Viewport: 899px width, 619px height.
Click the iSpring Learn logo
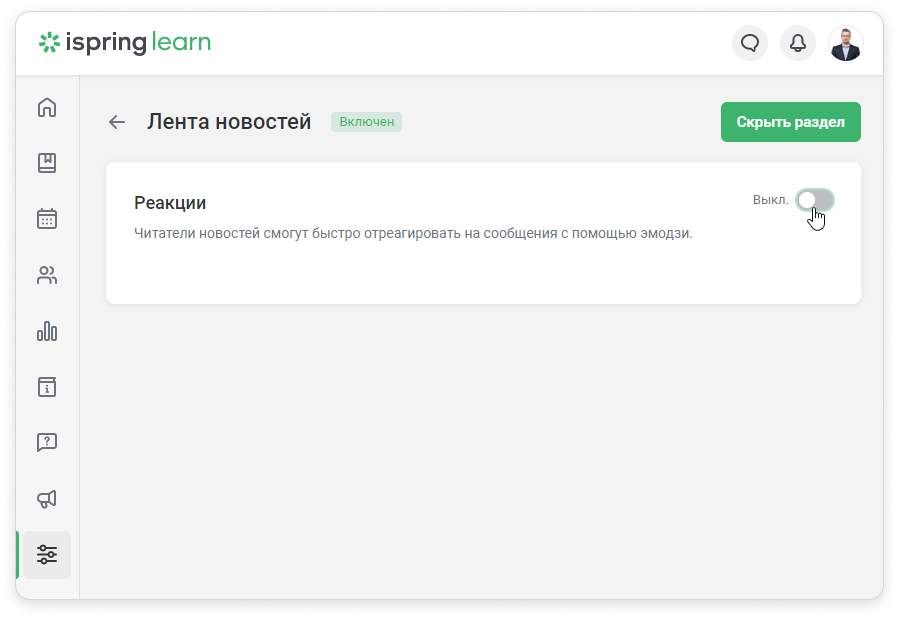pyautogui.click(x=125, y=42)
